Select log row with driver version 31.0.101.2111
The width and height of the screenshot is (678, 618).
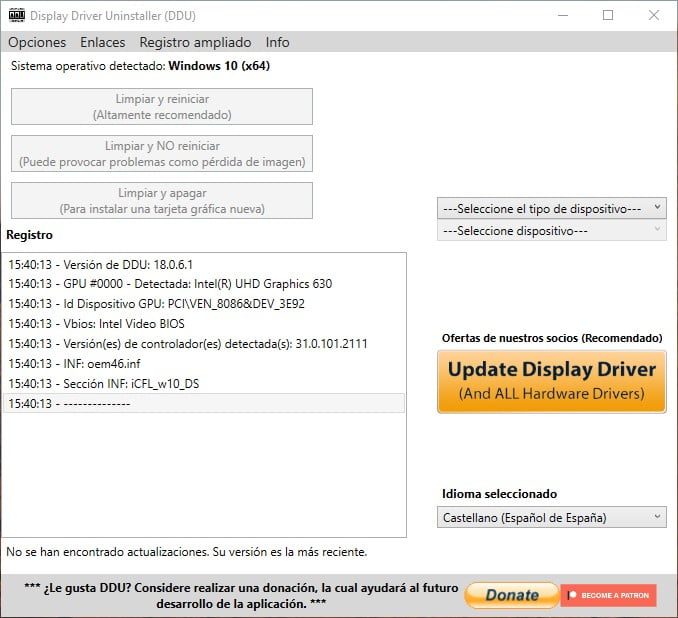point(204,343)
